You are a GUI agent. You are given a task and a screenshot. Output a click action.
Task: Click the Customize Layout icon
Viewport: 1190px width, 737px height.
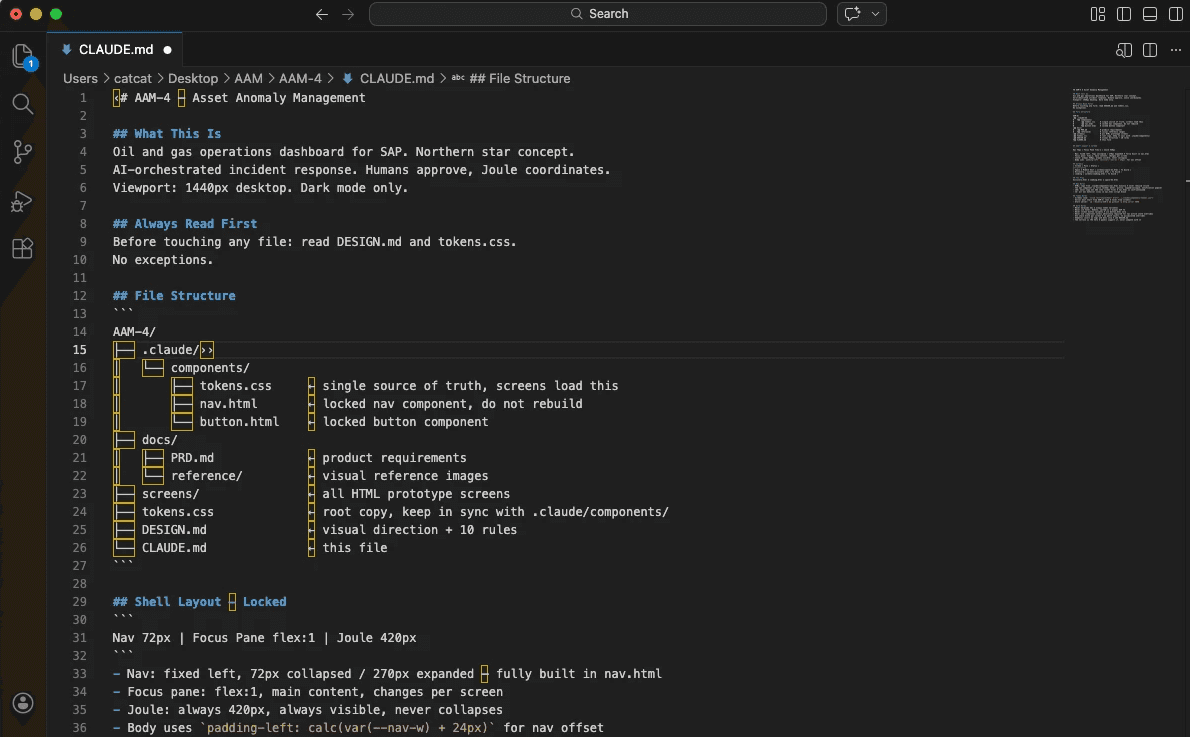coord(1097,14)
